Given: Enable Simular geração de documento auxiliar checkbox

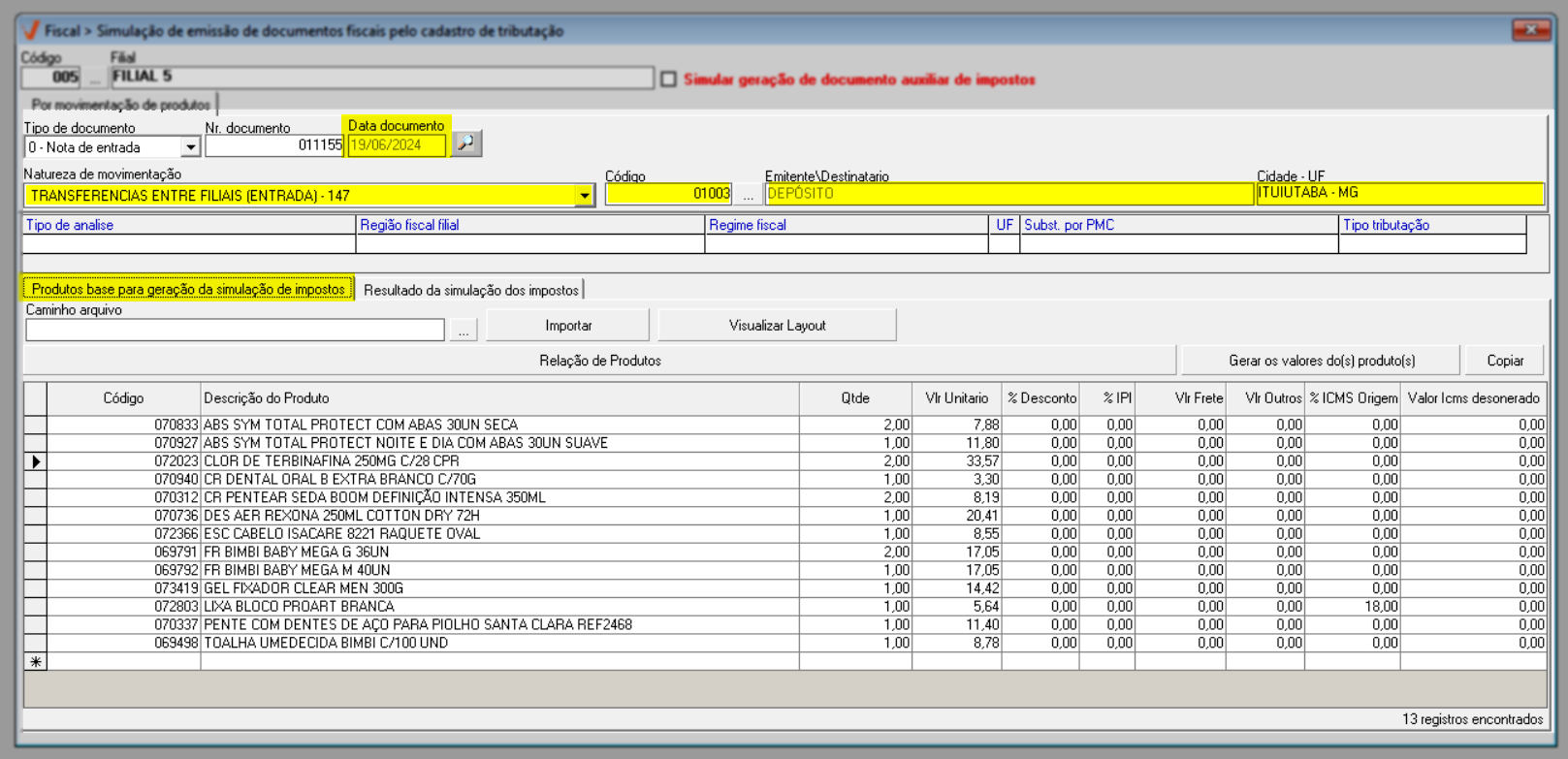Looking at the screenshot, I should tap(669, 79).
